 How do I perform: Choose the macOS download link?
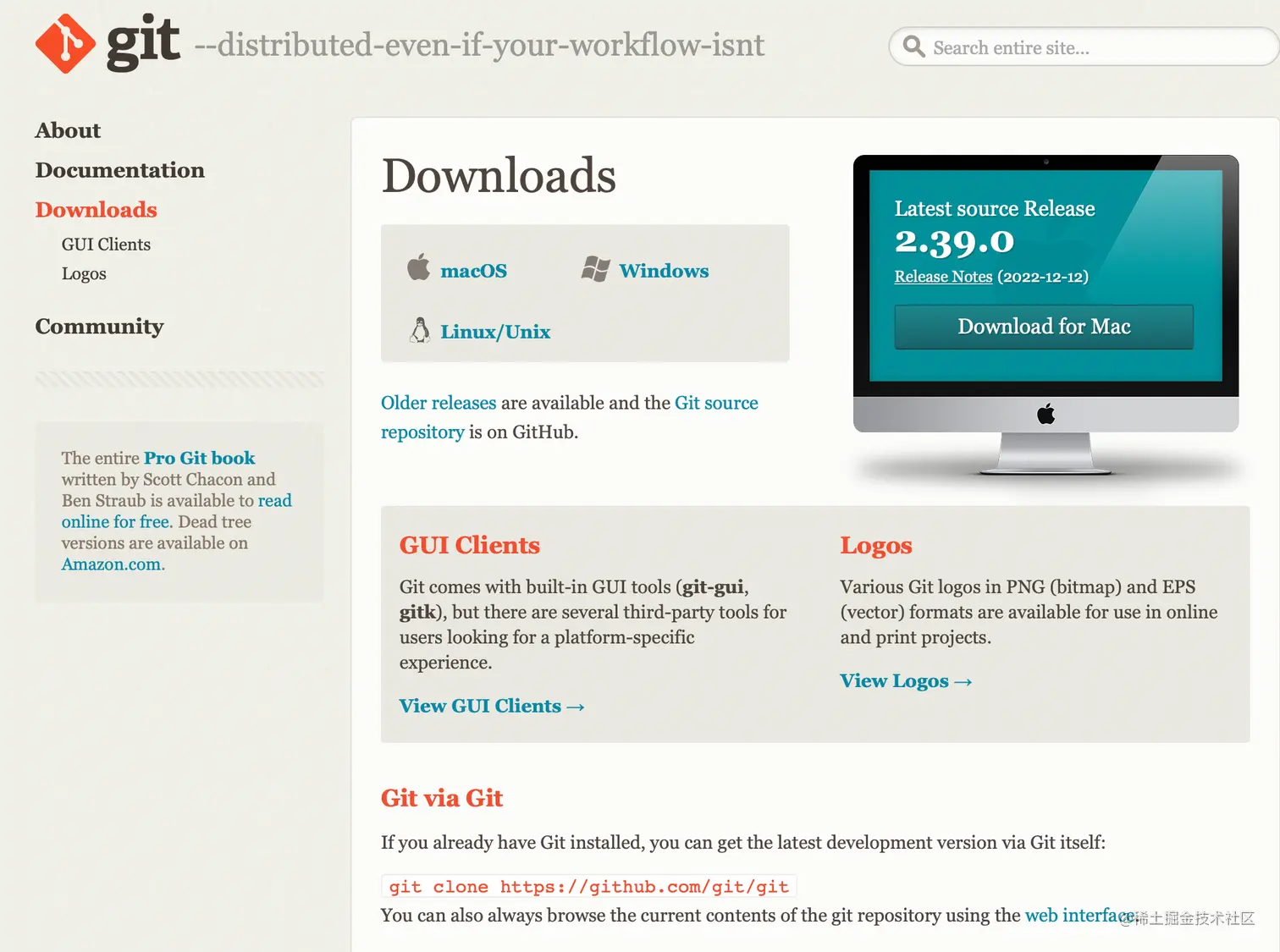[474, 271]
